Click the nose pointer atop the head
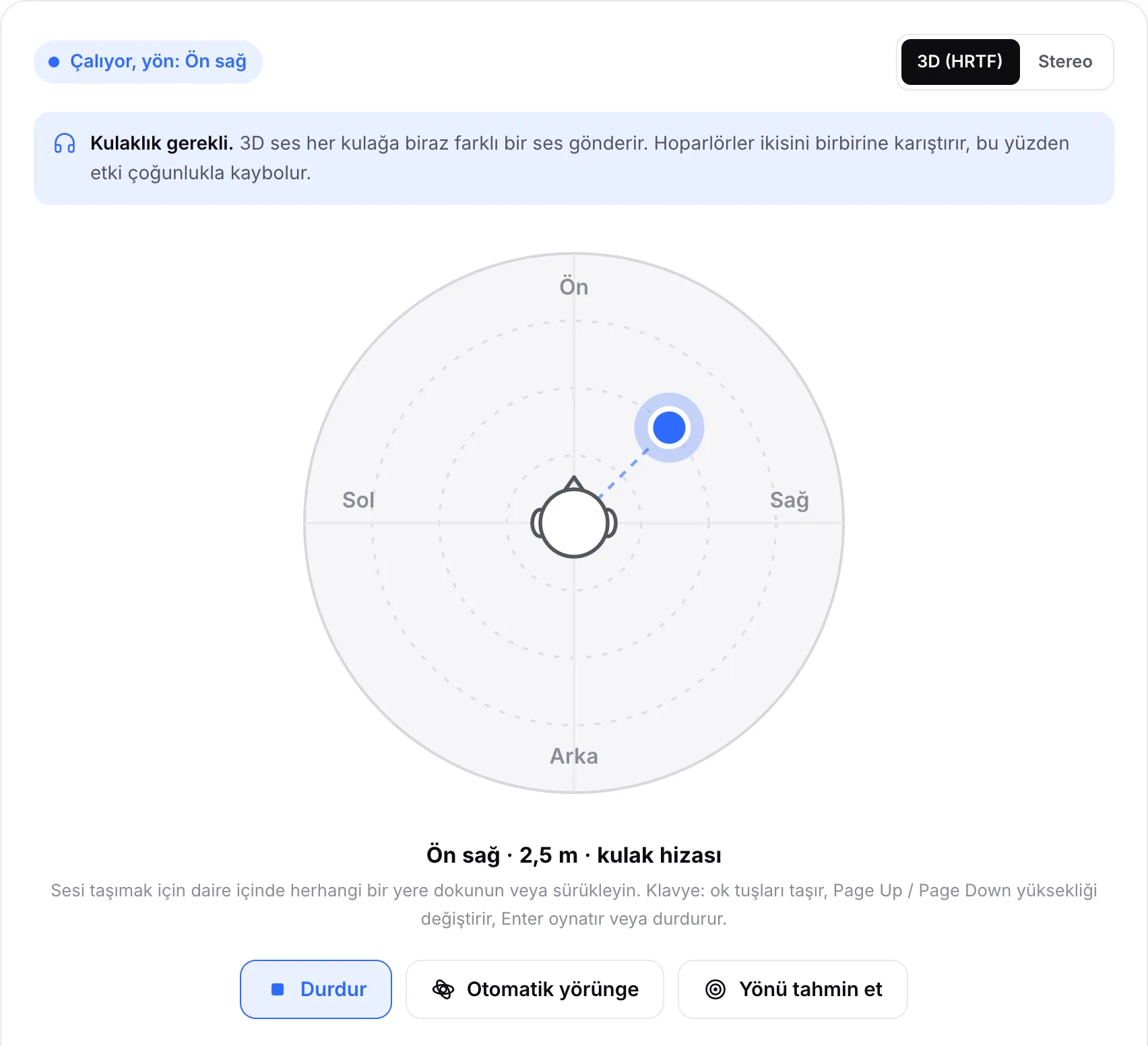 574,483
